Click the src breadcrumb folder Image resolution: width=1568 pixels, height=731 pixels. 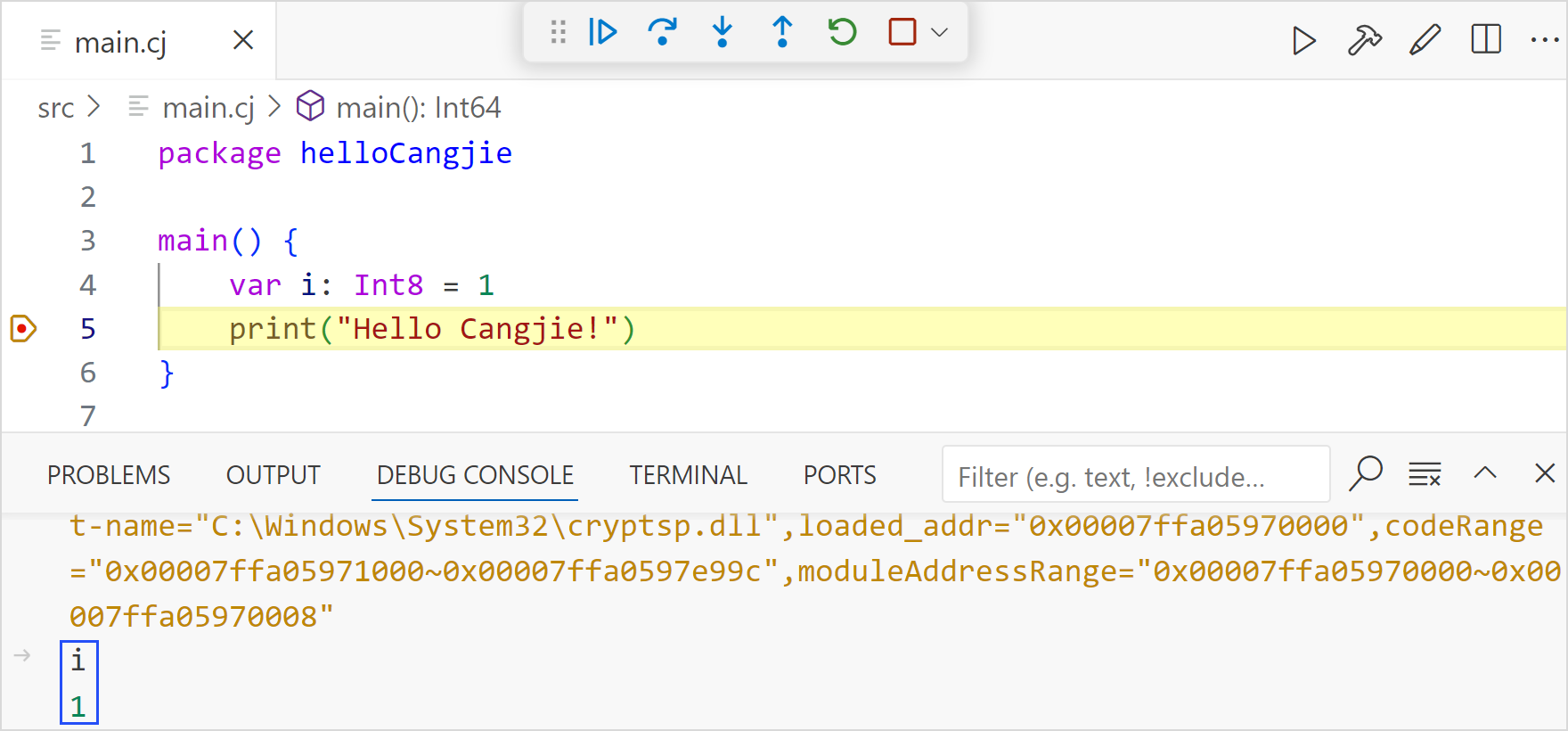[x=55, y=108]
